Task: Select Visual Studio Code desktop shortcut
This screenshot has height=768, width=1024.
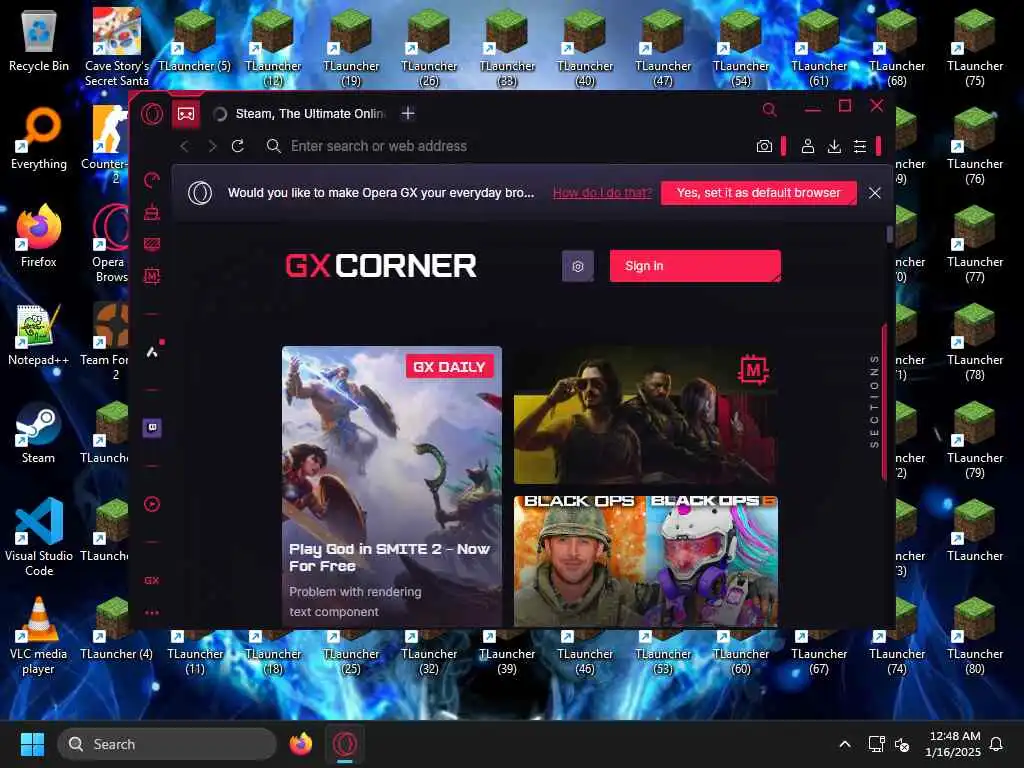Action: point(39,537)
